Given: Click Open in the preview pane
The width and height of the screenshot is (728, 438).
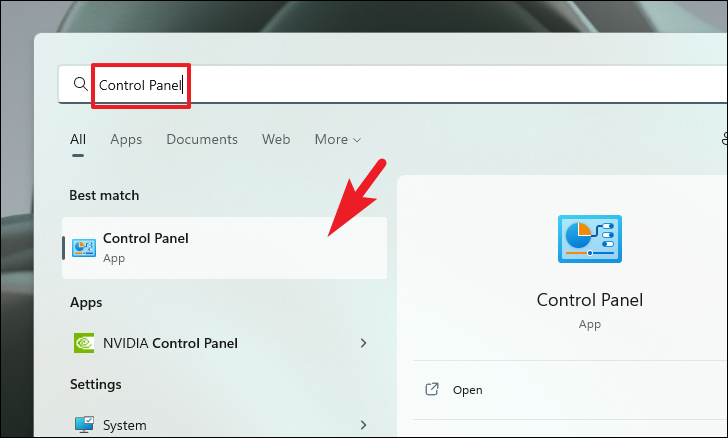Looking at the screenshot, I should pyautogui.click(x=468, y=390).
